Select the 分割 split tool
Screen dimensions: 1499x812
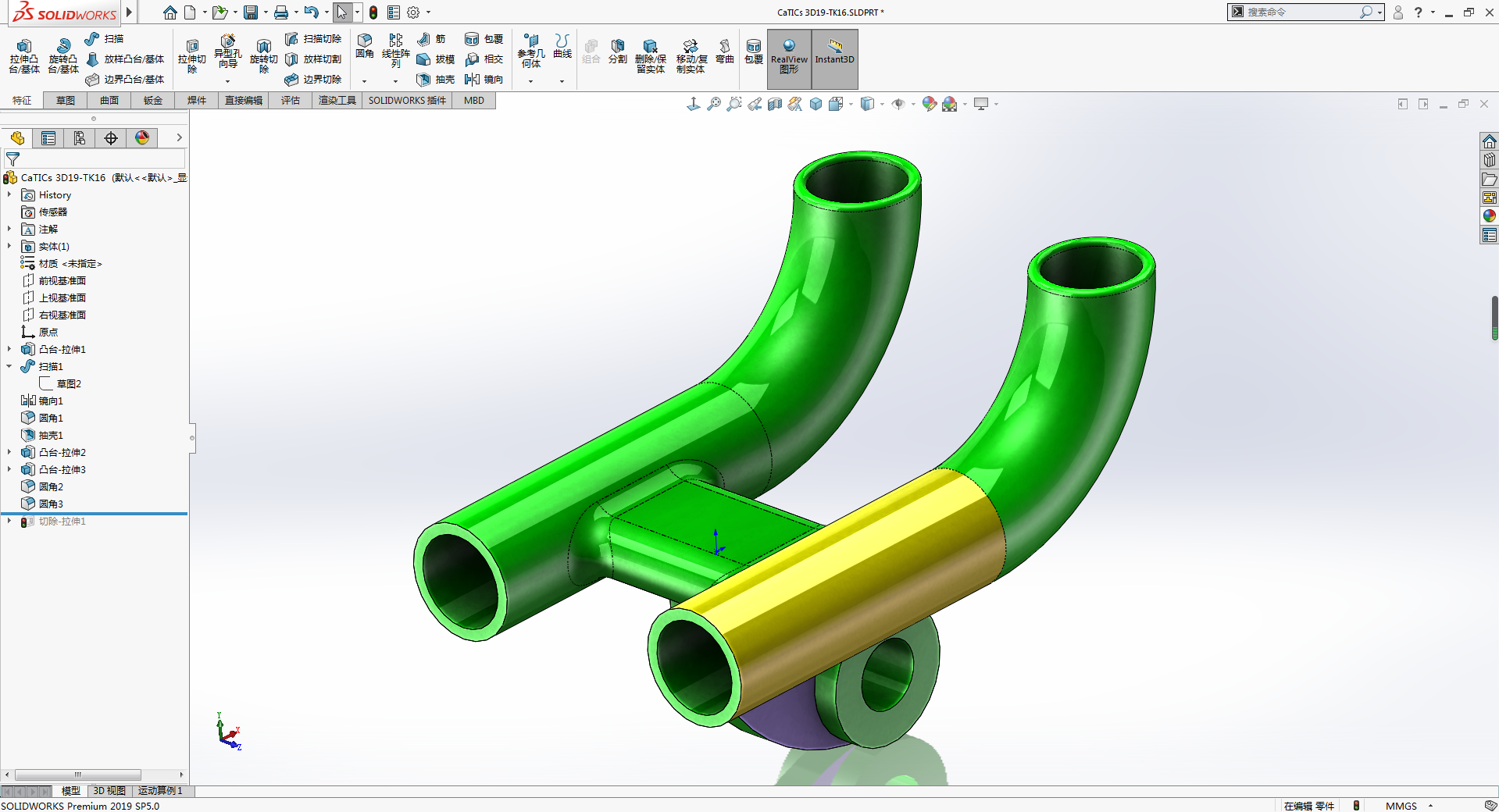(618, 52)
